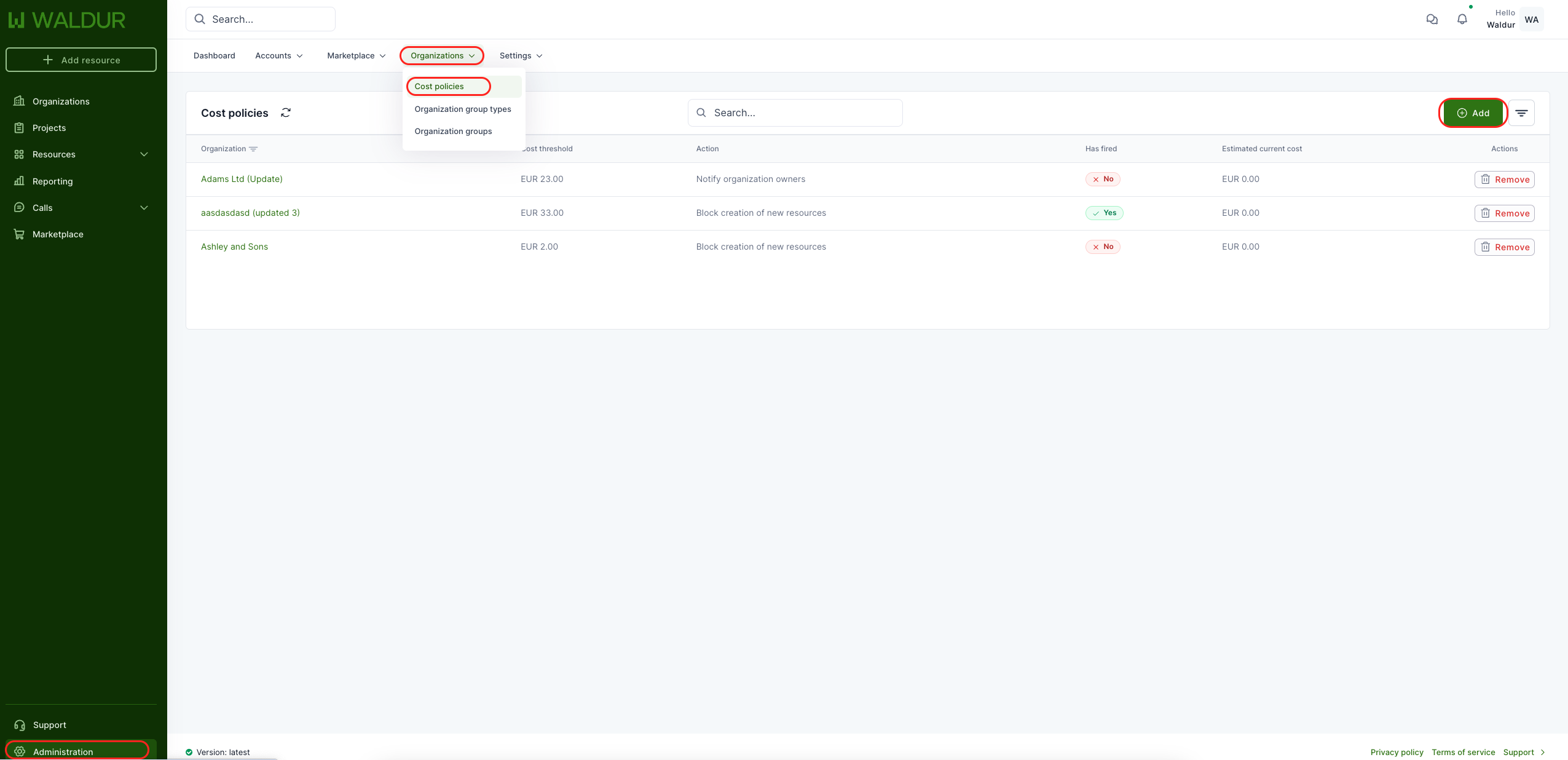Image resolution: width=1568 pixels, height=760 pixels.
Task: Click the refresh icon beside Cost policies
Action: coord(286,113)
